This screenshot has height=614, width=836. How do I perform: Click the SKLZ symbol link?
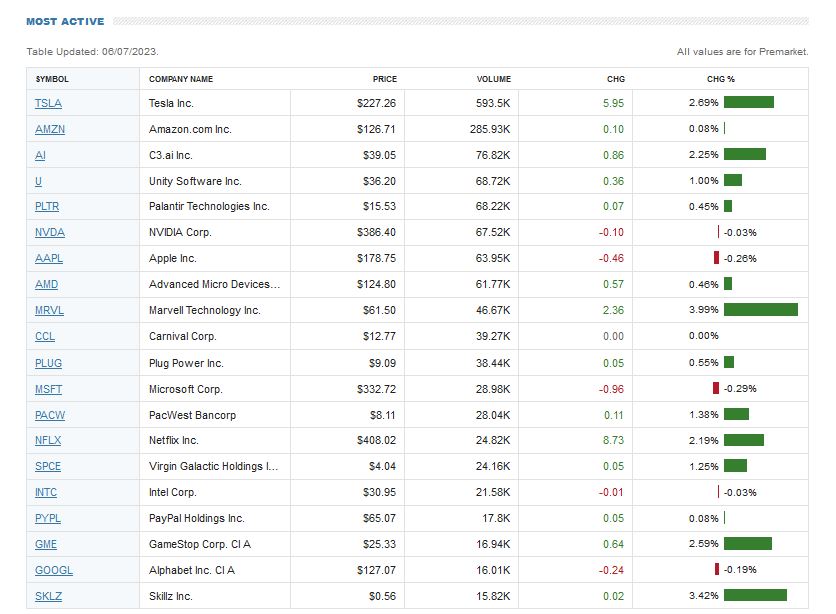click(x=48, y=597)
